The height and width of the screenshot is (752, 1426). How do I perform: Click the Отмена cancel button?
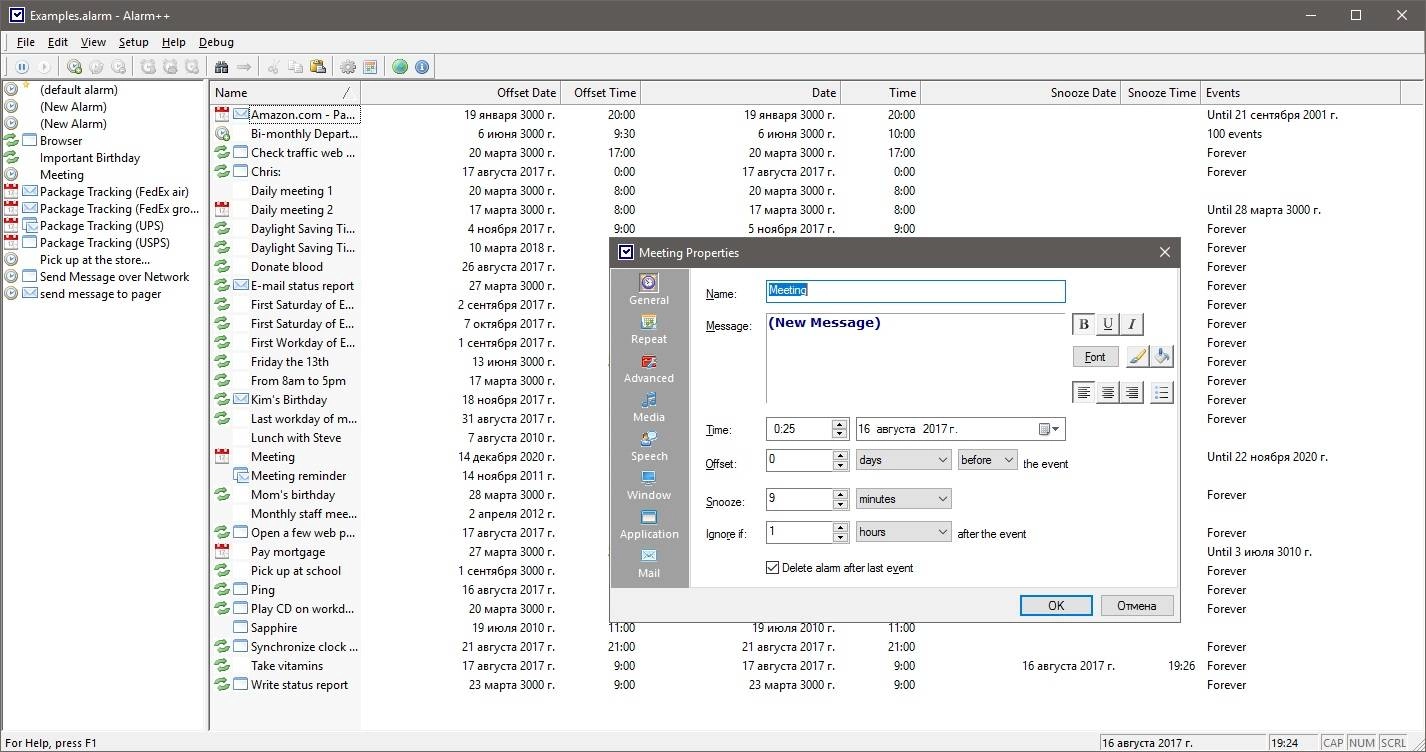pyautogui.click(x=1137, y=605)
